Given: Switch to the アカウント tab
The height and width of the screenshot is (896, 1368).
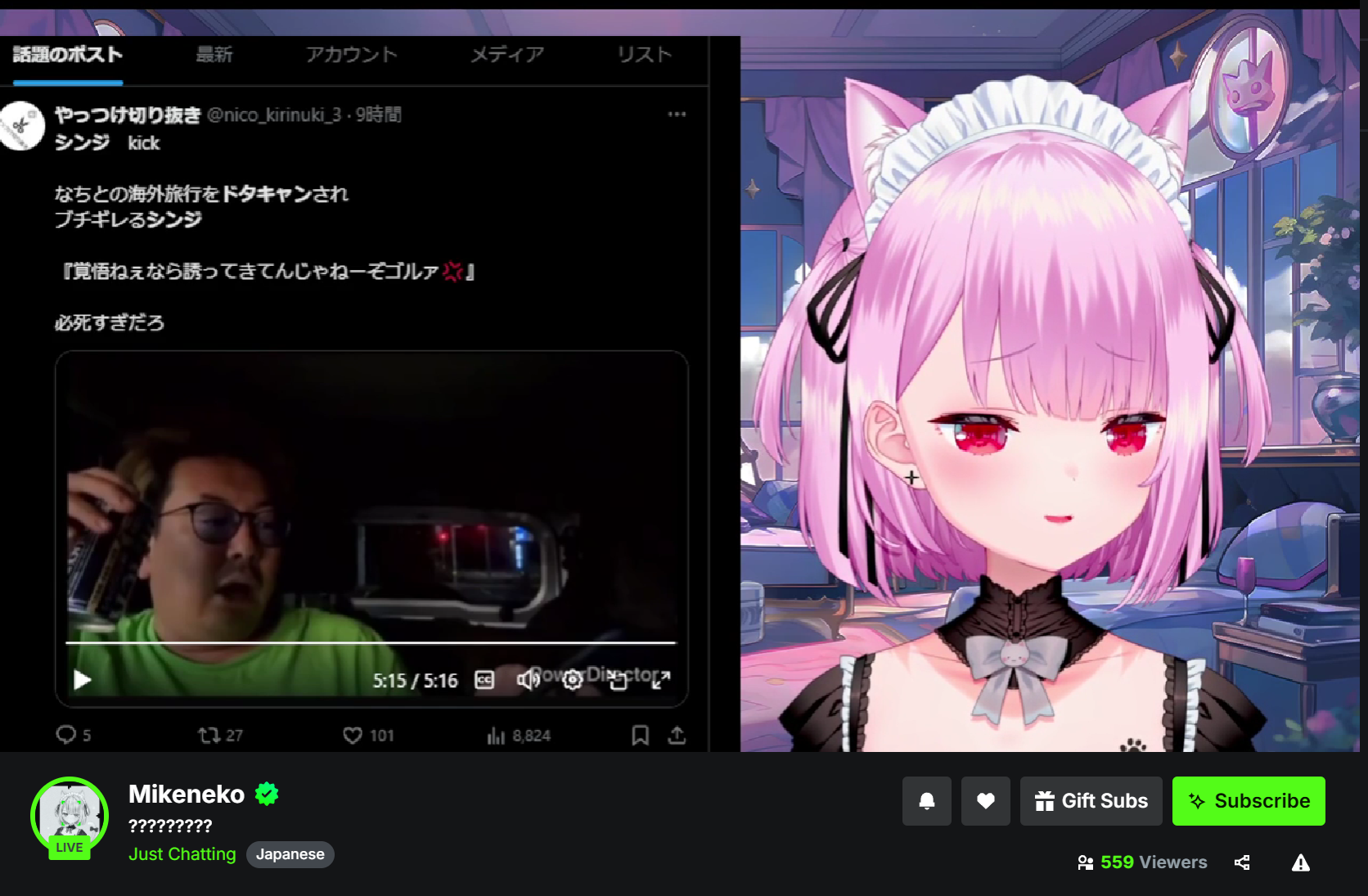Looking at the screenshot, I should (x=352, y=55).
